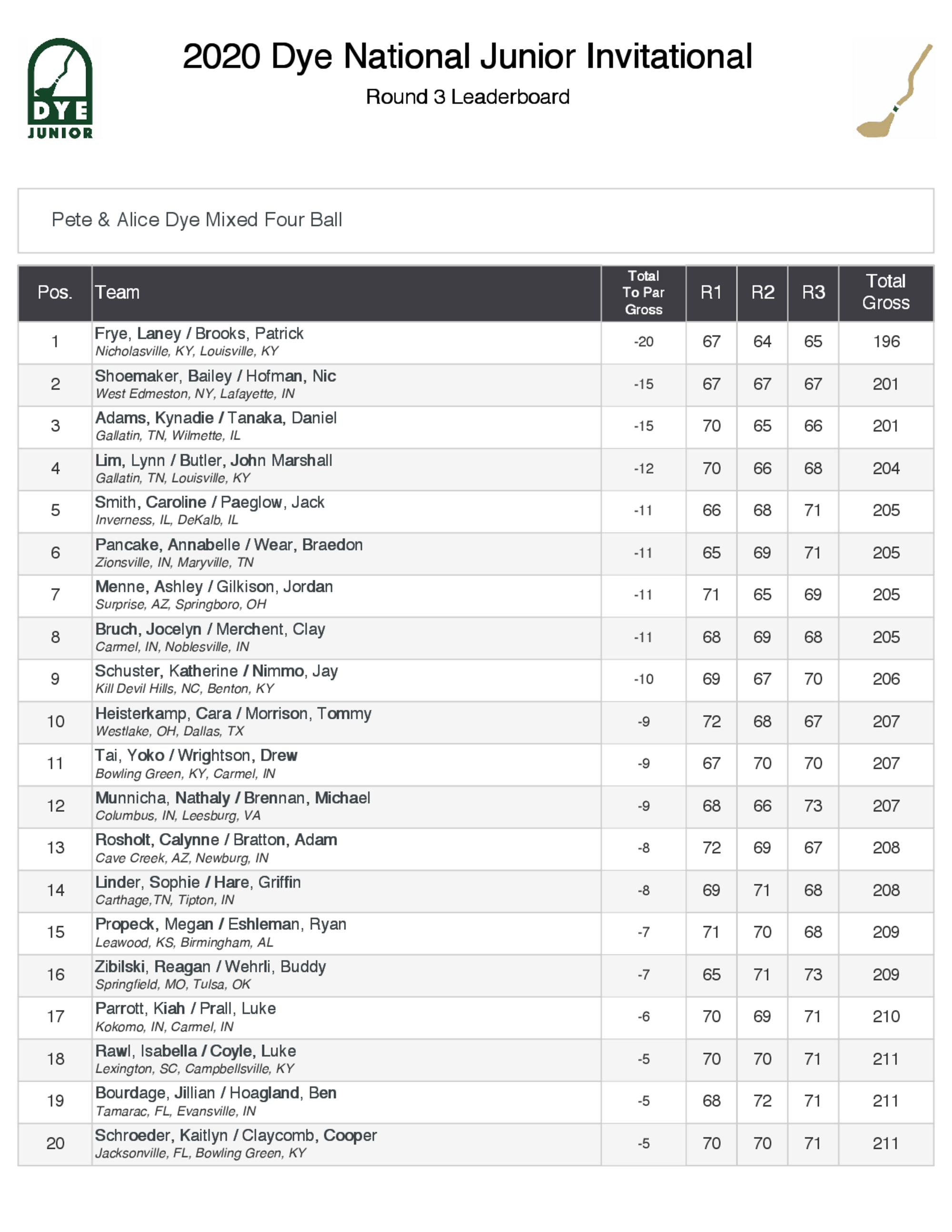Click the Pos. column header
Image resolution: width=952 pixels, height=1232 pixels.
55,292
